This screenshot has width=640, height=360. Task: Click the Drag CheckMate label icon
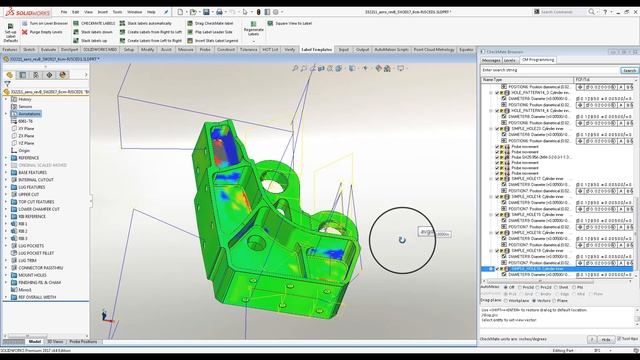190,23
